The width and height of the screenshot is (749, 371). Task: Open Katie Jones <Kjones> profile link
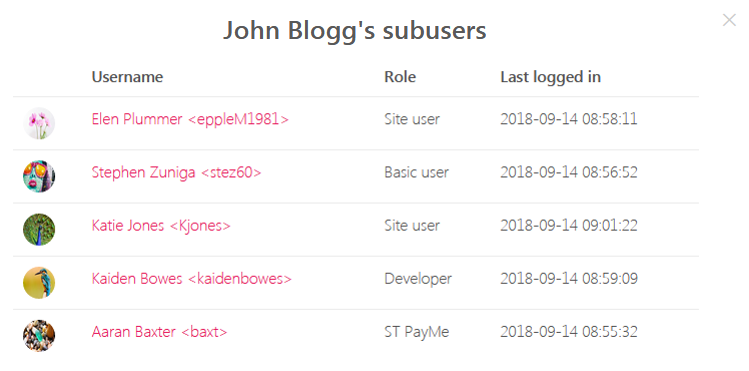tap(161, 225)
